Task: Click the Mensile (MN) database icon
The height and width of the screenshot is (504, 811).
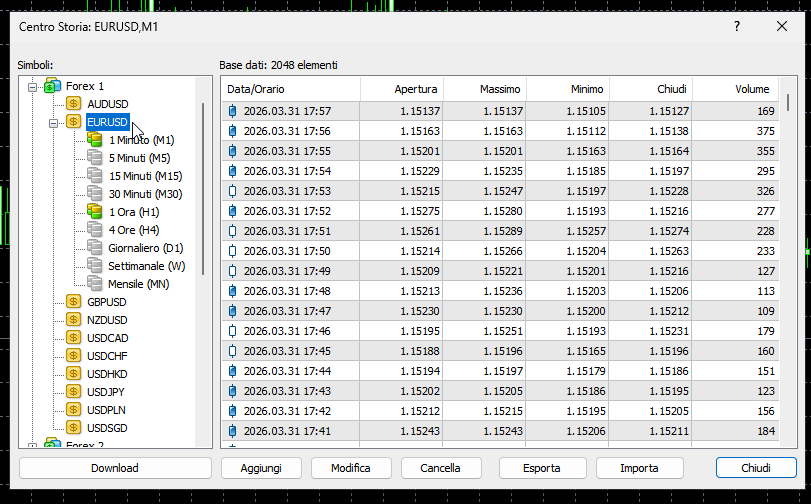Action: (x=94, y=284)
